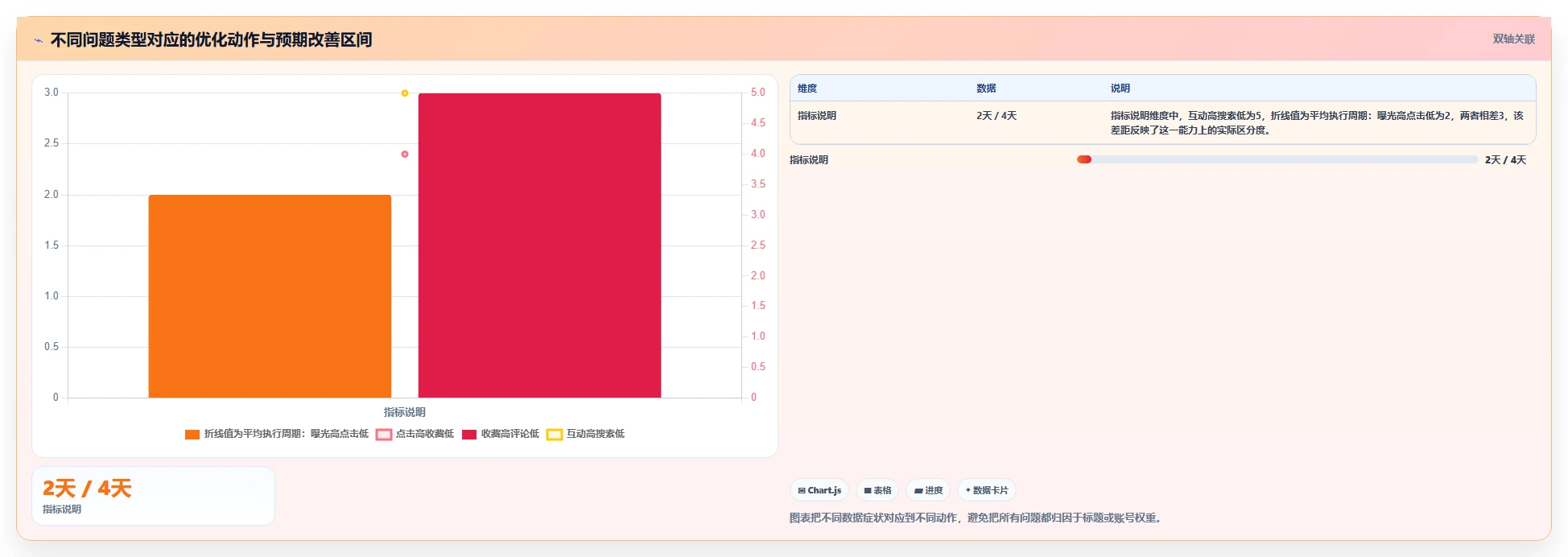This screenshot has height=557, width=1568.
Task: Toggle the 收藏高评论低 legend entry
Action: coord(500,434)
